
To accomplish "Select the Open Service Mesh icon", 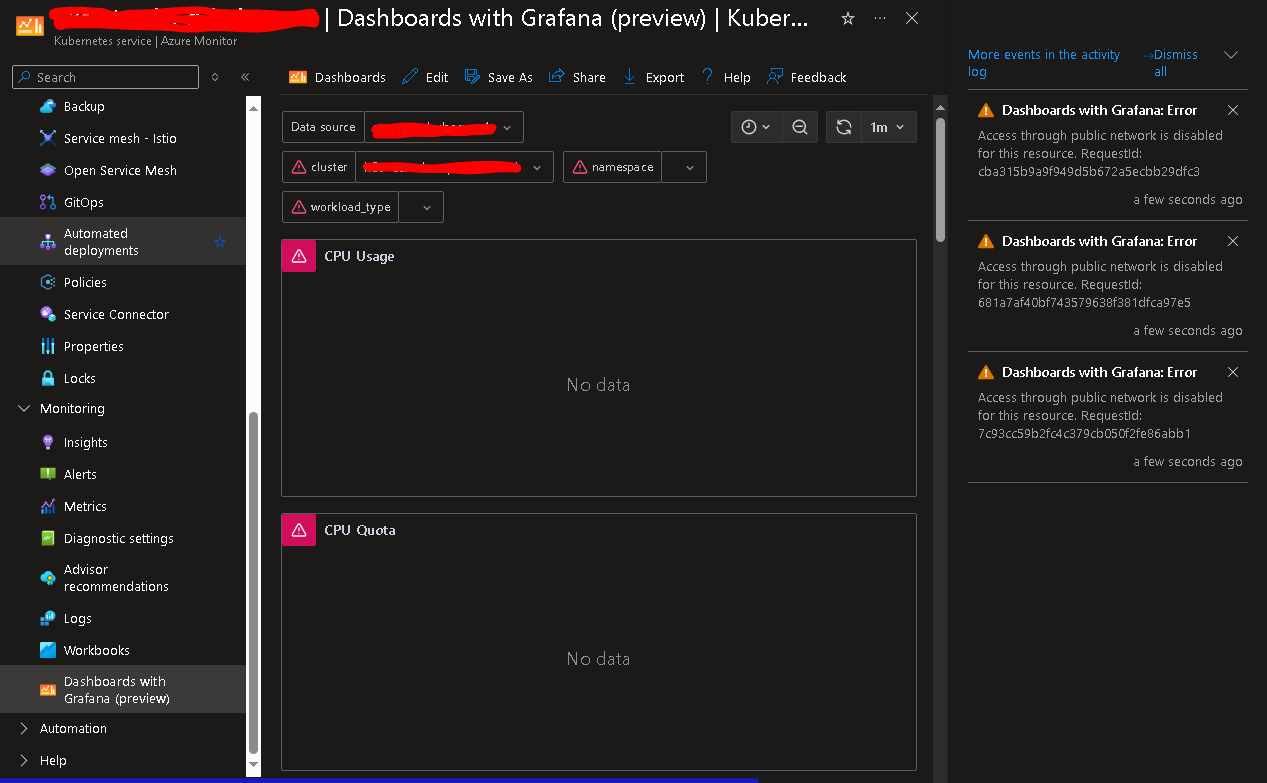I will point(48,170).
